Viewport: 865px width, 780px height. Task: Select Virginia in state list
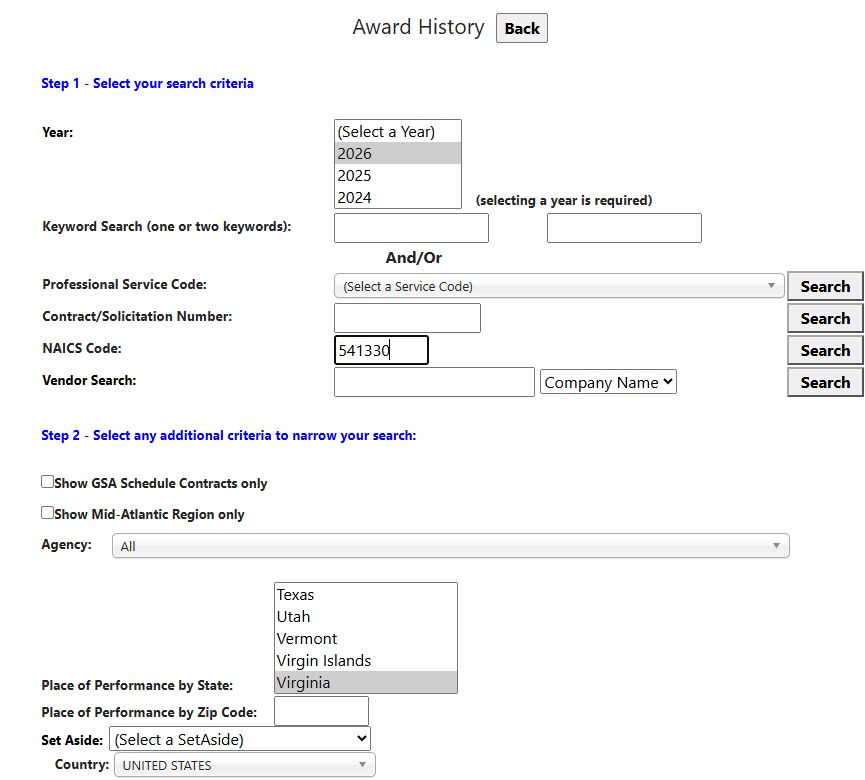[365, 682]
